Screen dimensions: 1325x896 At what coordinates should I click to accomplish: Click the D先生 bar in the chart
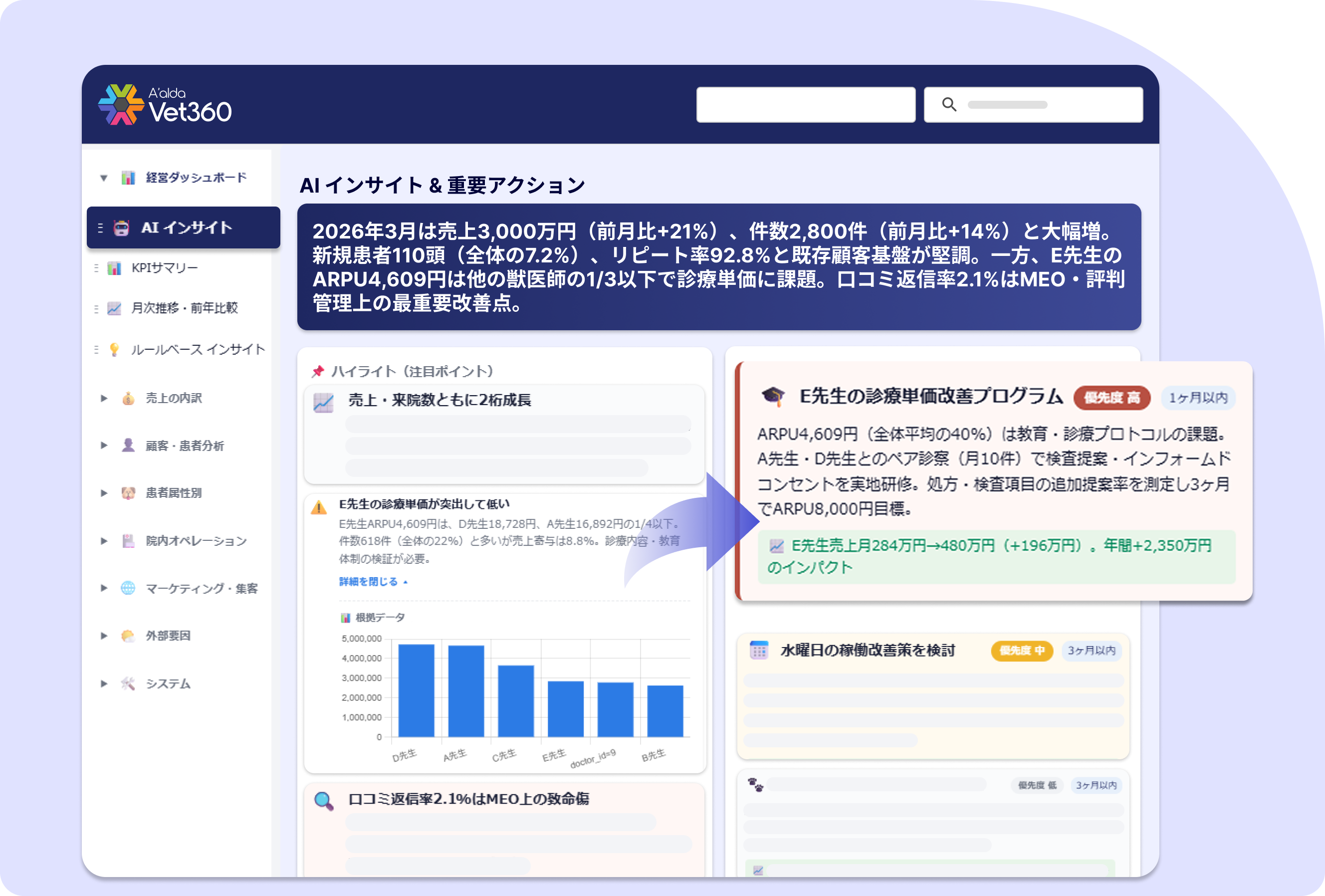[416, 690]
